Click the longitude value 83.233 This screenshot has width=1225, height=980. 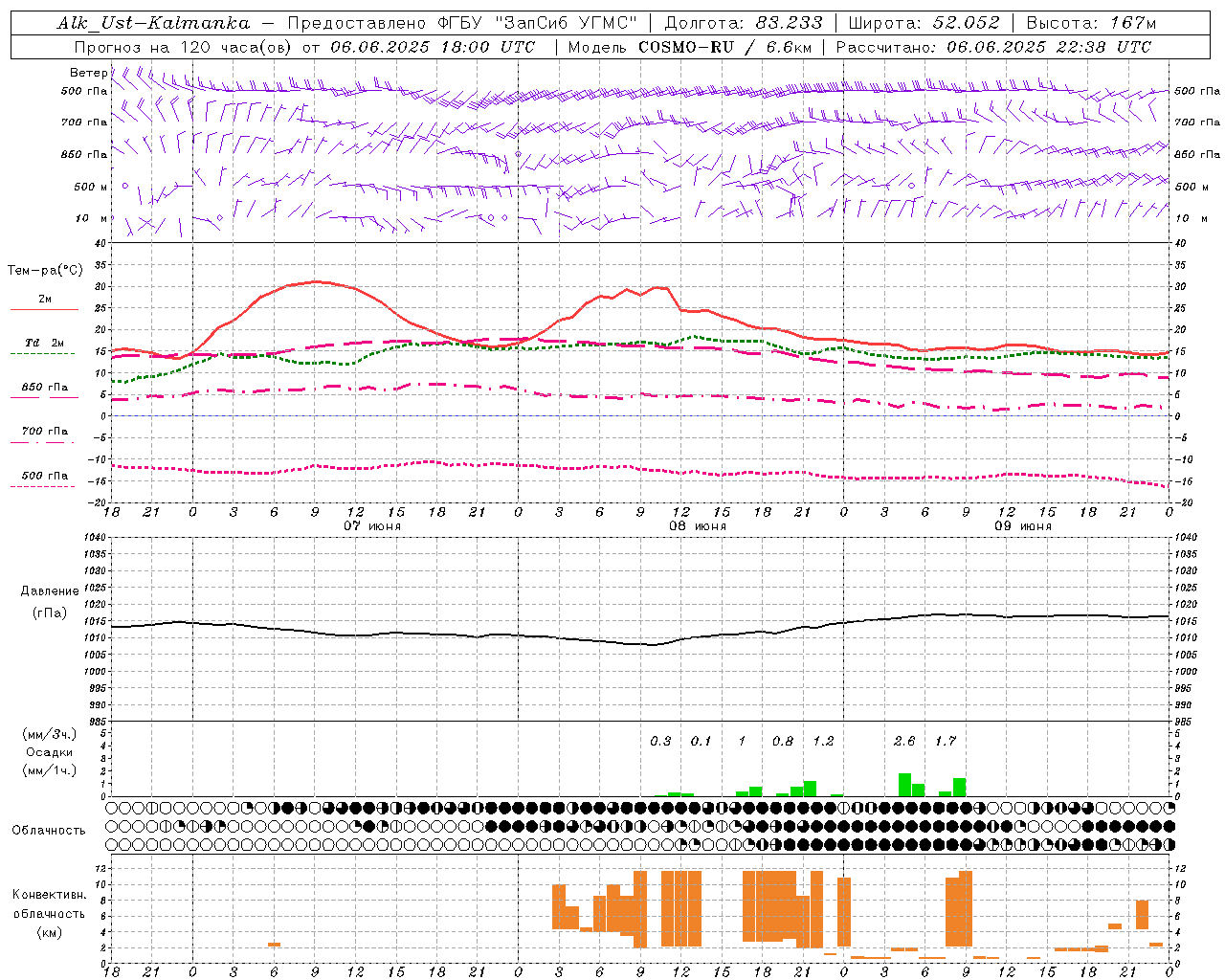click(789, 23)
